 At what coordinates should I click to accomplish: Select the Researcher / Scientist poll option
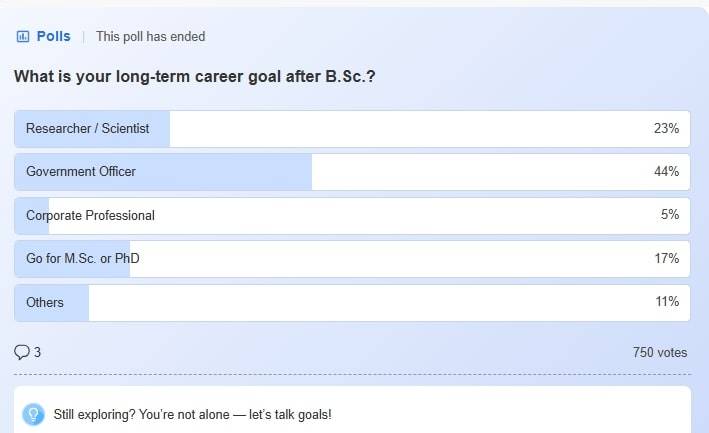pos(88,129)
